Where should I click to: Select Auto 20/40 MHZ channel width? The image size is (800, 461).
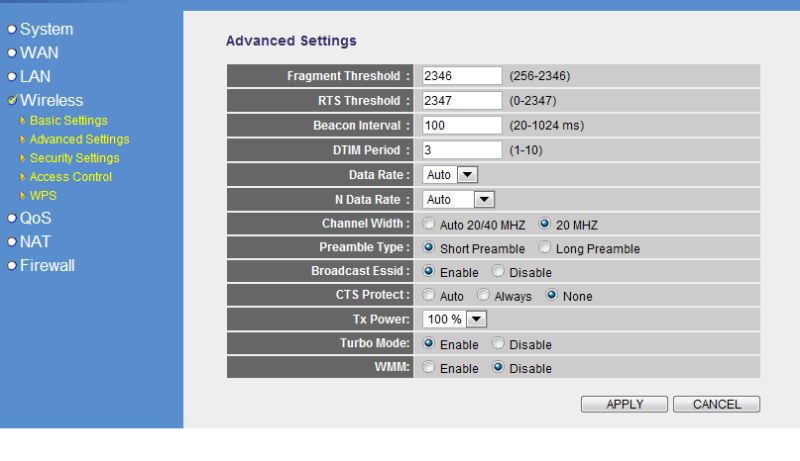pos(429,224)
